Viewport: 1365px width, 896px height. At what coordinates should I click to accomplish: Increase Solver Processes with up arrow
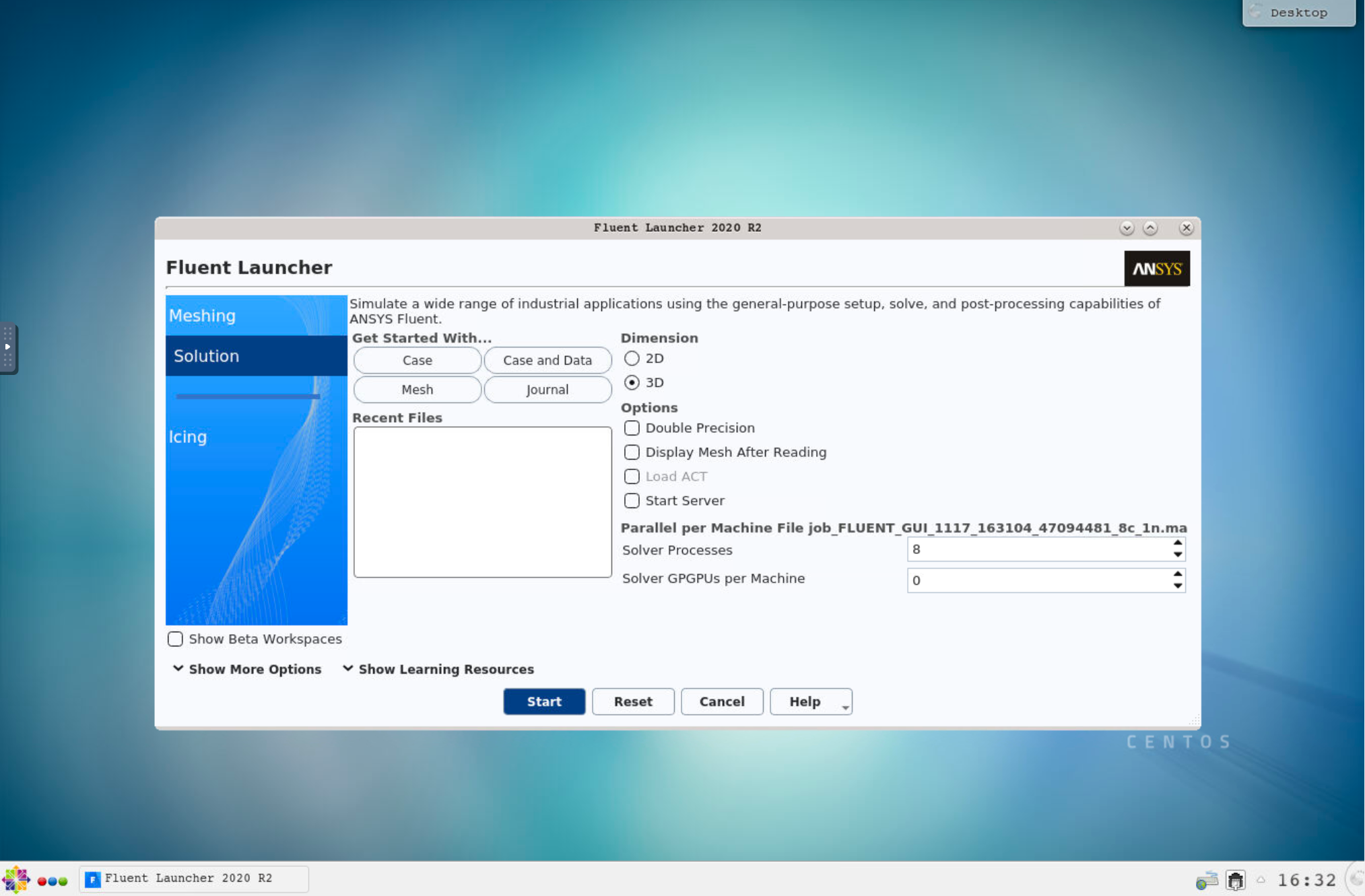[x=1177, y=543]
